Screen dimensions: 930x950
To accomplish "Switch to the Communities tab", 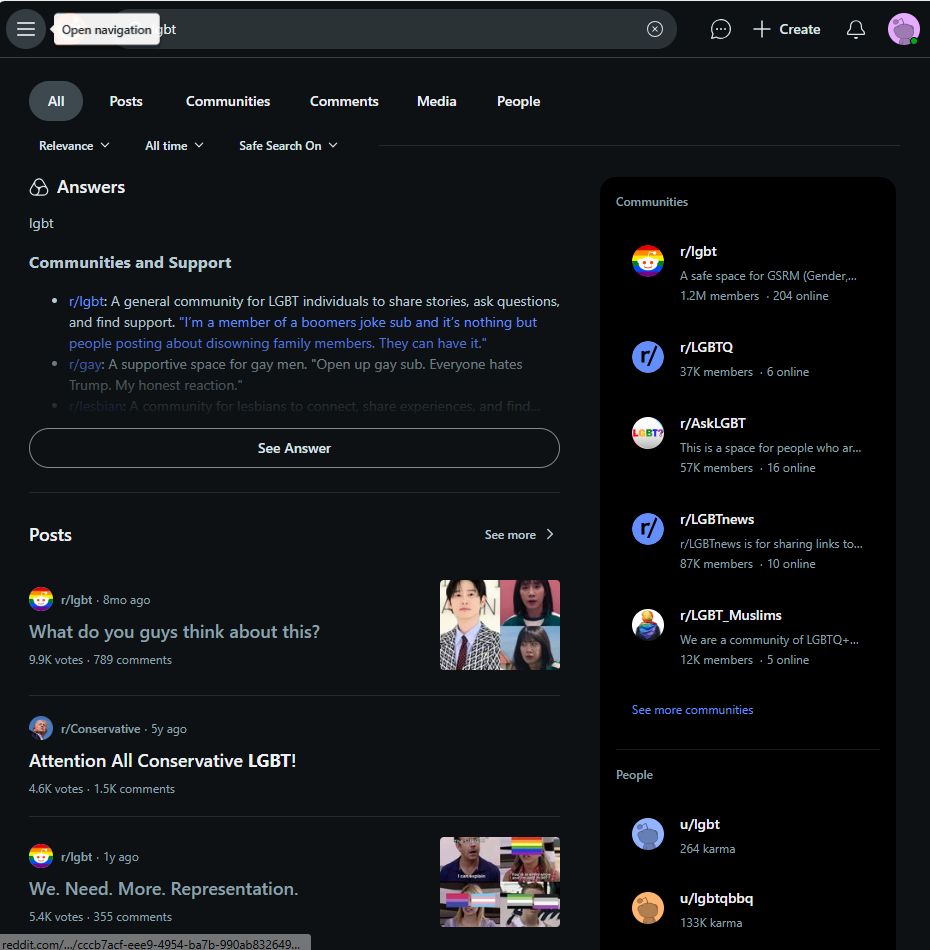I will pyautogui.click(x=228, y=101).
